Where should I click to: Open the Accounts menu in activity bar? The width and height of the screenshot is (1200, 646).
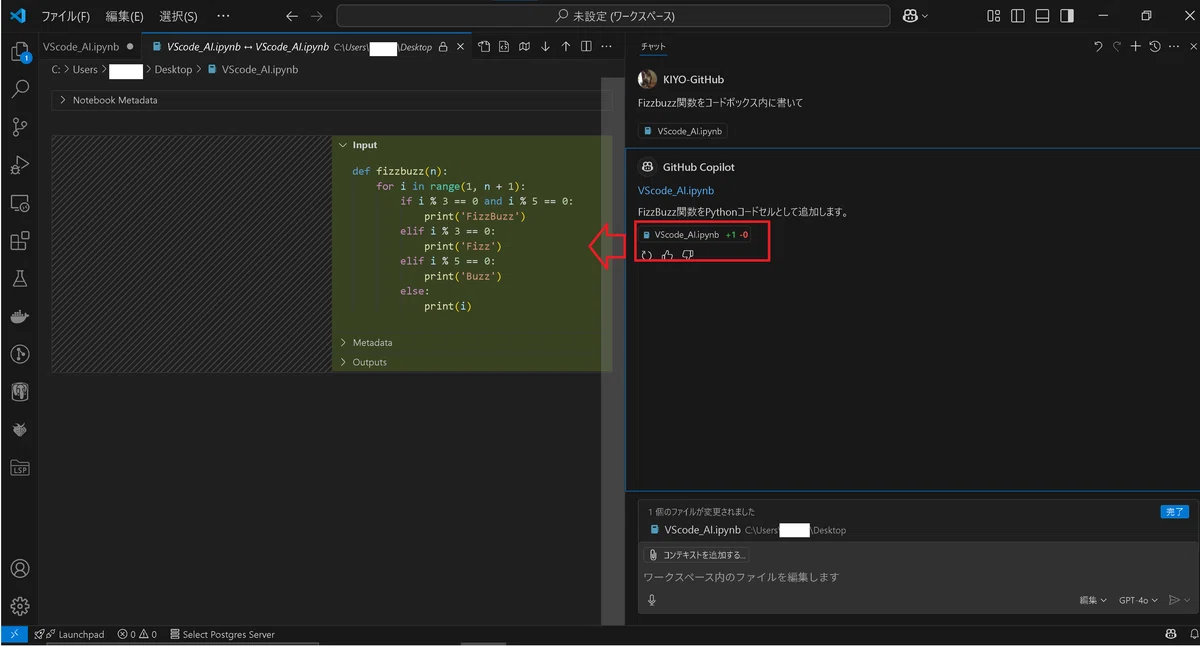point(19,569)
